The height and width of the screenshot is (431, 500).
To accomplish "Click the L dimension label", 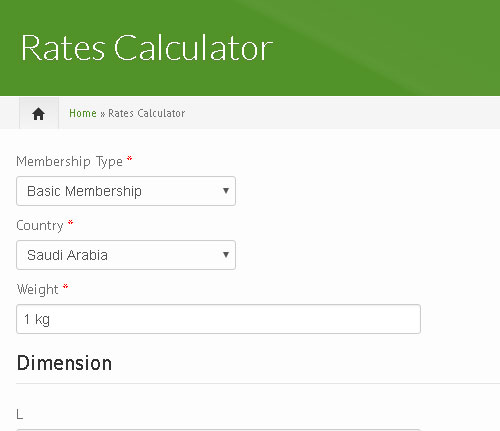I will point(20,415).
